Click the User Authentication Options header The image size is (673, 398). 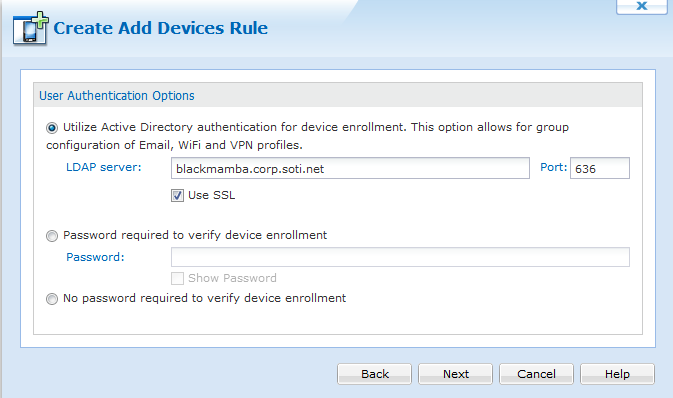click(117, 95)
